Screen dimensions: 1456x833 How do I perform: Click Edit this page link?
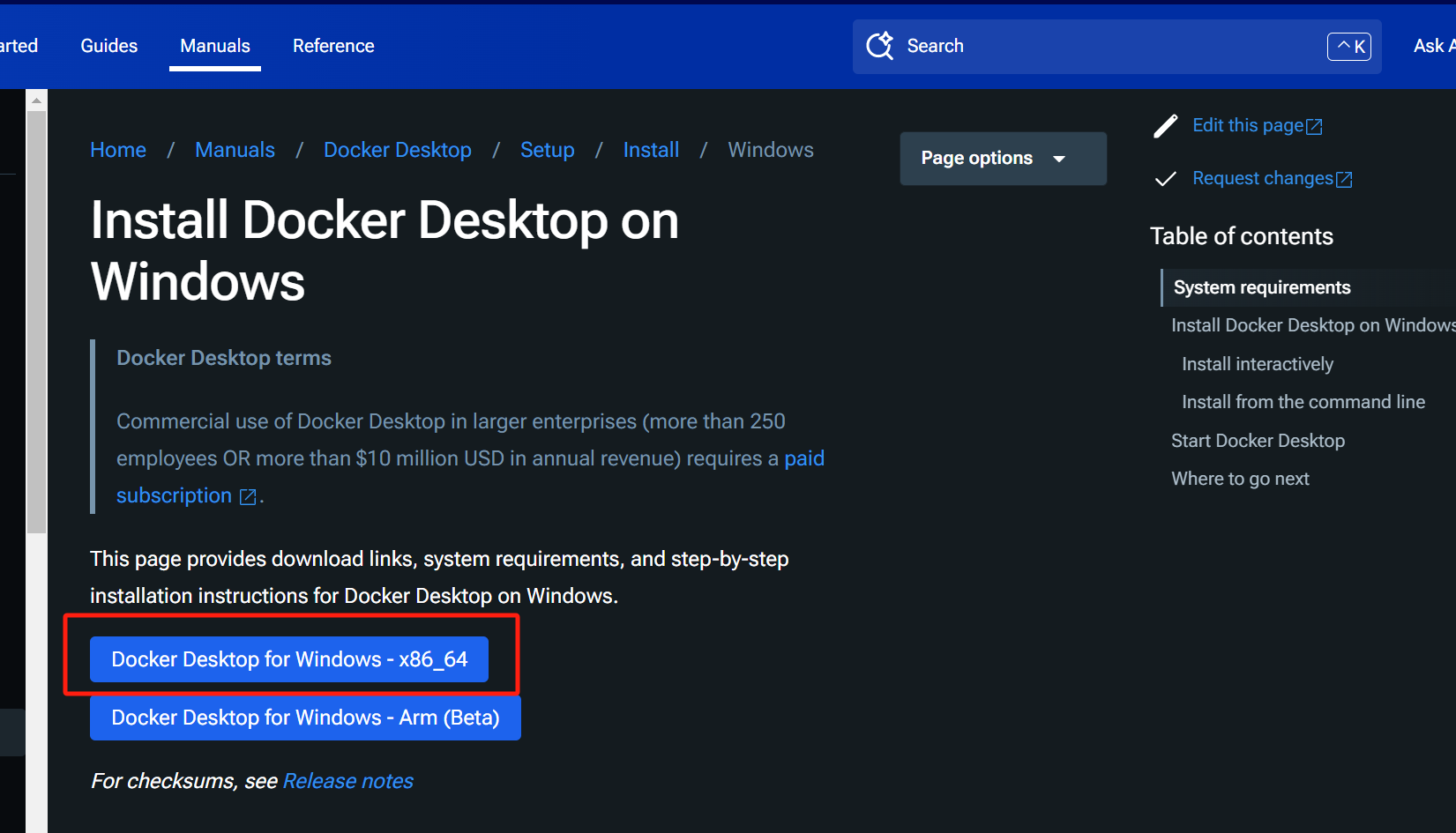point(1248,125)
